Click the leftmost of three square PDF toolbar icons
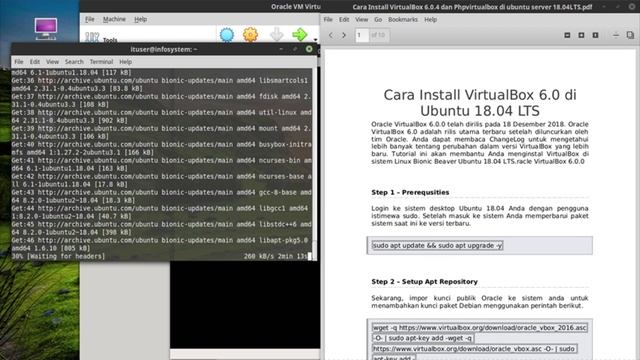The width and height of the screenshot is (640, 360). pos(567,35)
